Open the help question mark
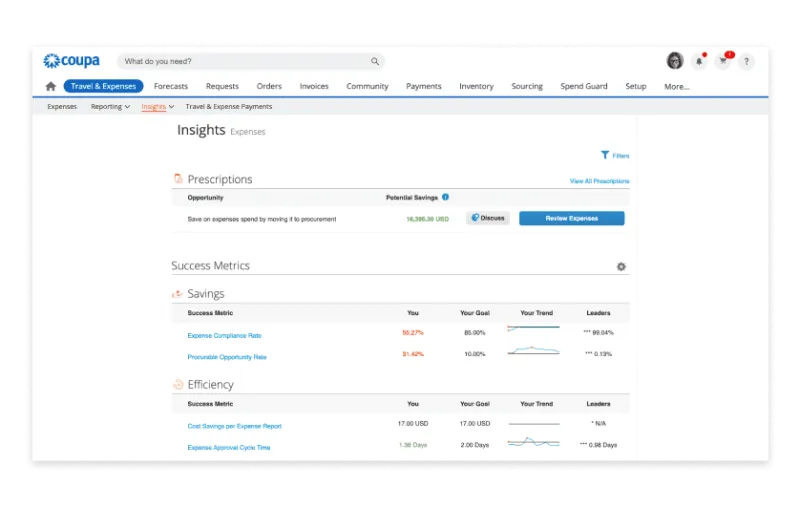 pos(746,61)
